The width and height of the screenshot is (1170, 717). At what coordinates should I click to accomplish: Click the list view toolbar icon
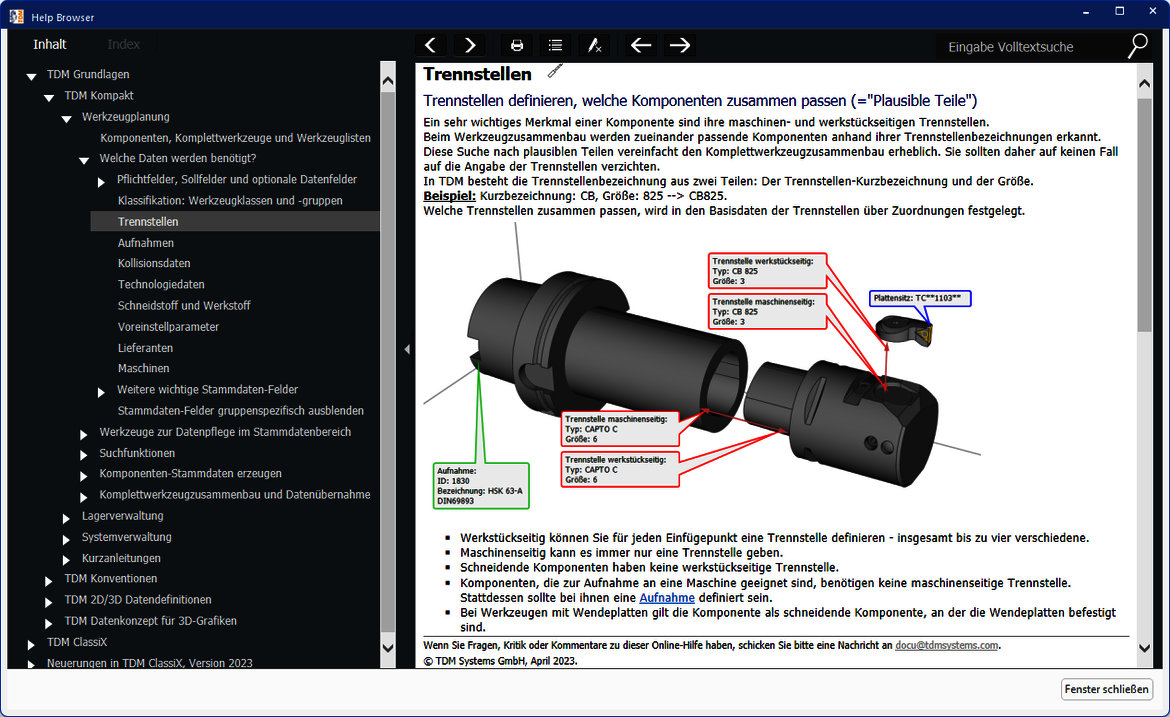pos(555,45)
